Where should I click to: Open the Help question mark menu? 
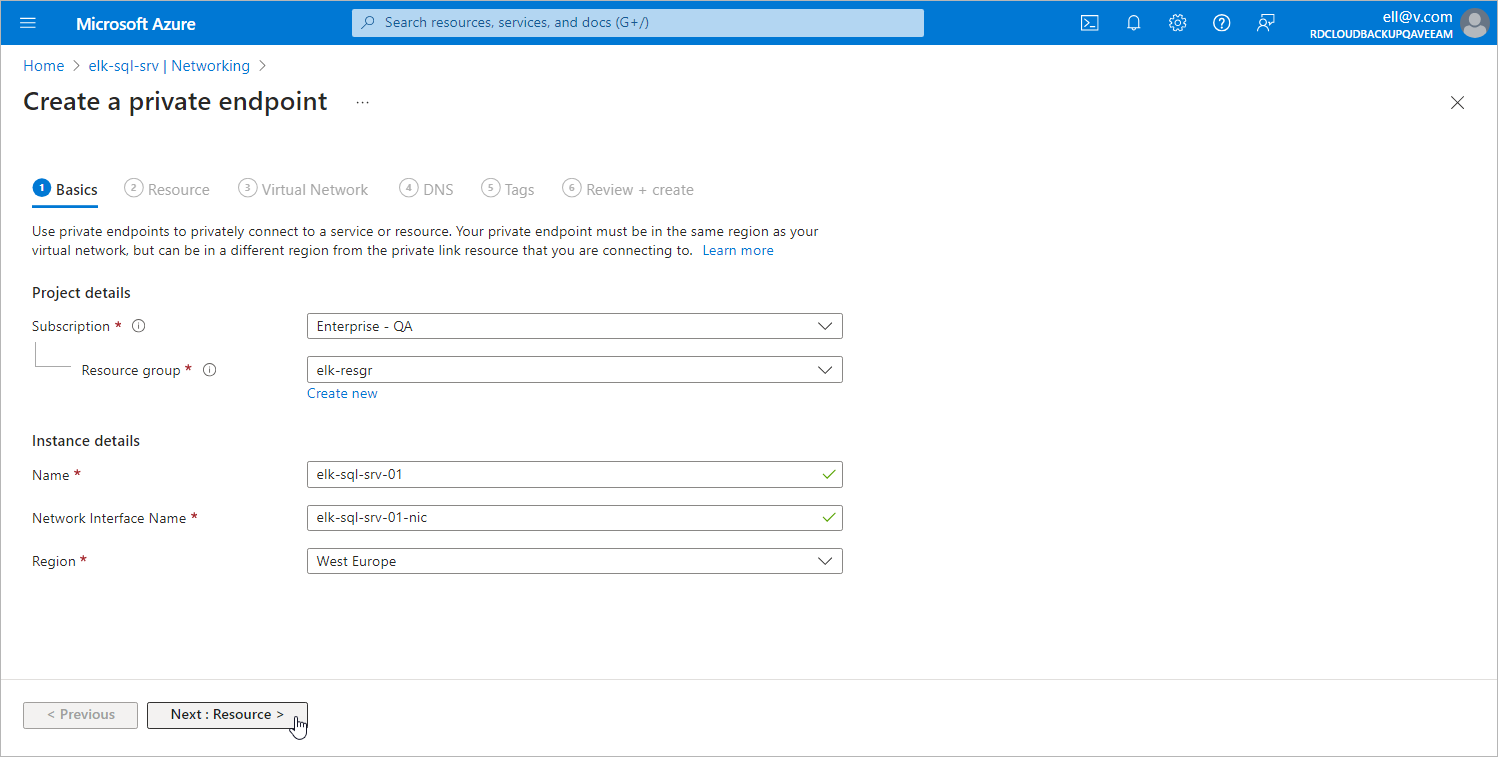tap(1222, 23)
